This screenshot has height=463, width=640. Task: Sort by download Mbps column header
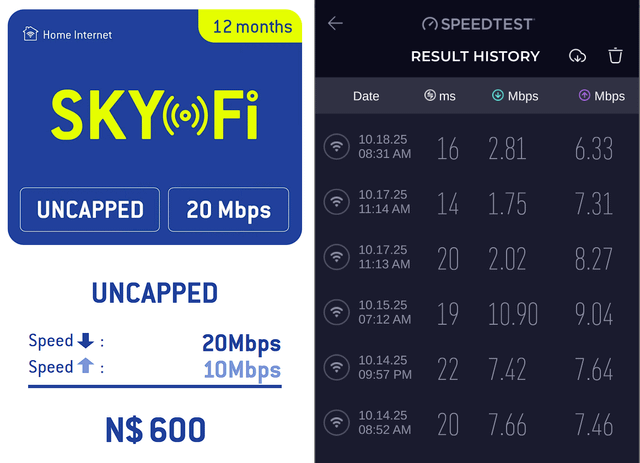(514, 96)
